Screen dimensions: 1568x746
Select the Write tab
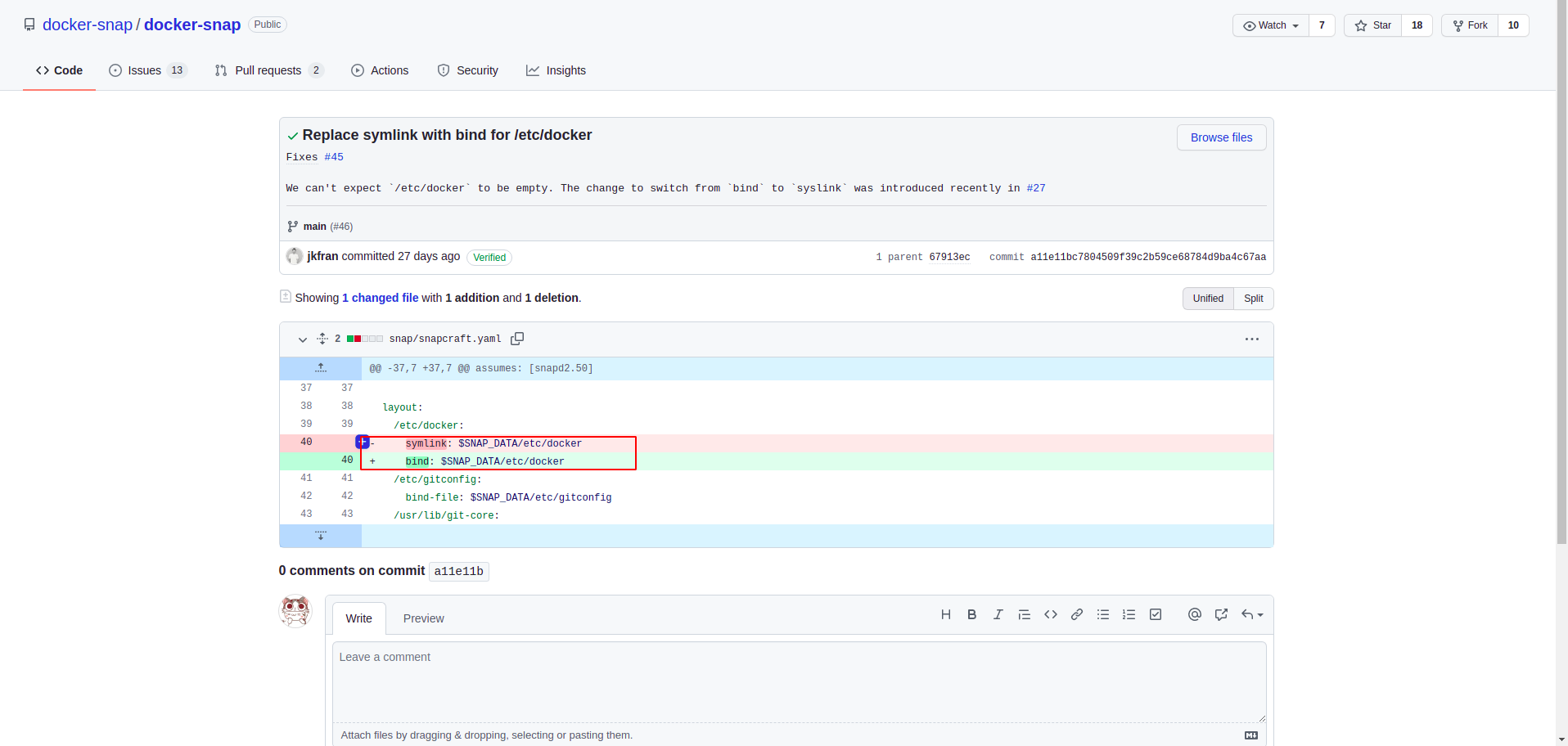(358, 618)
